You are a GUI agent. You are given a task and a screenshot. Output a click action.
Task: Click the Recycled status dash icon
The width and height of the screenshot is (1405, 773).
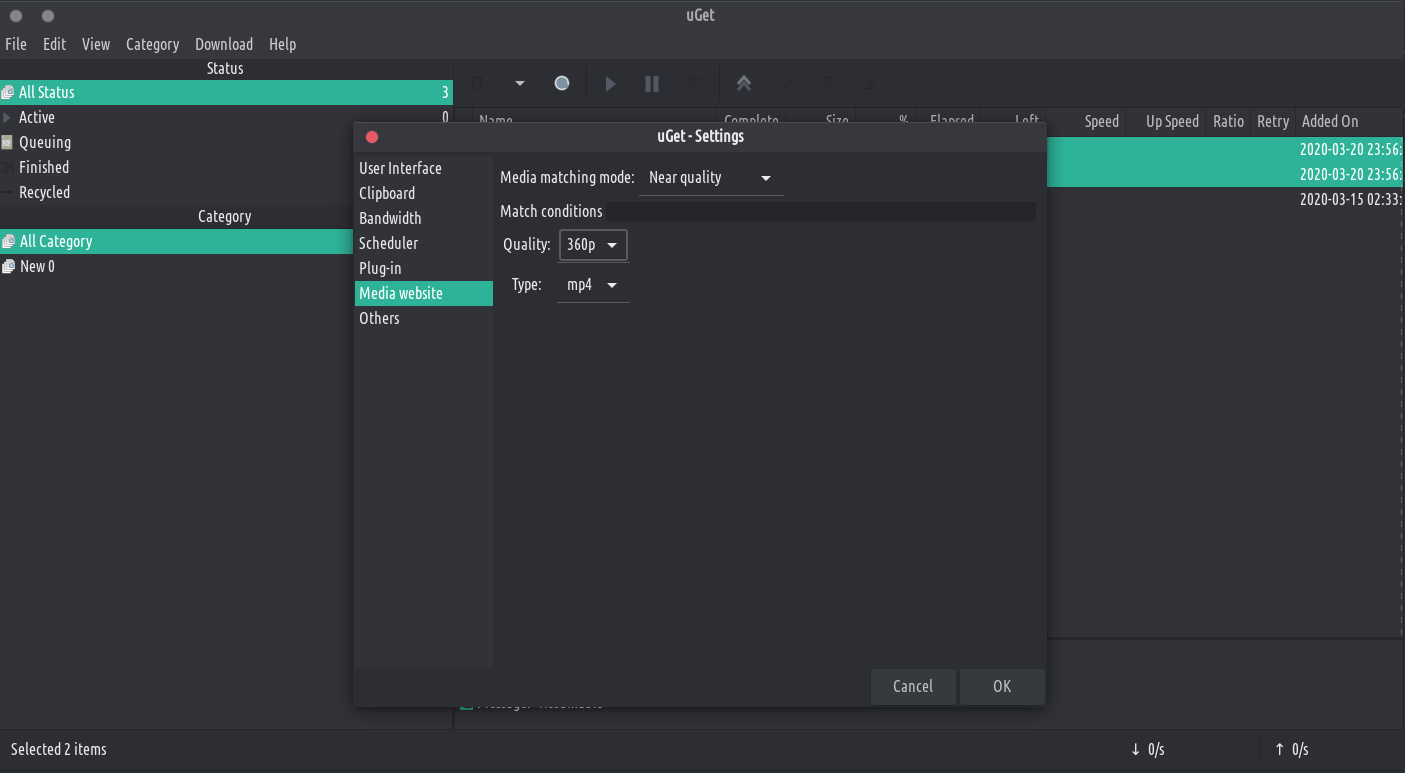pos(8,192)
